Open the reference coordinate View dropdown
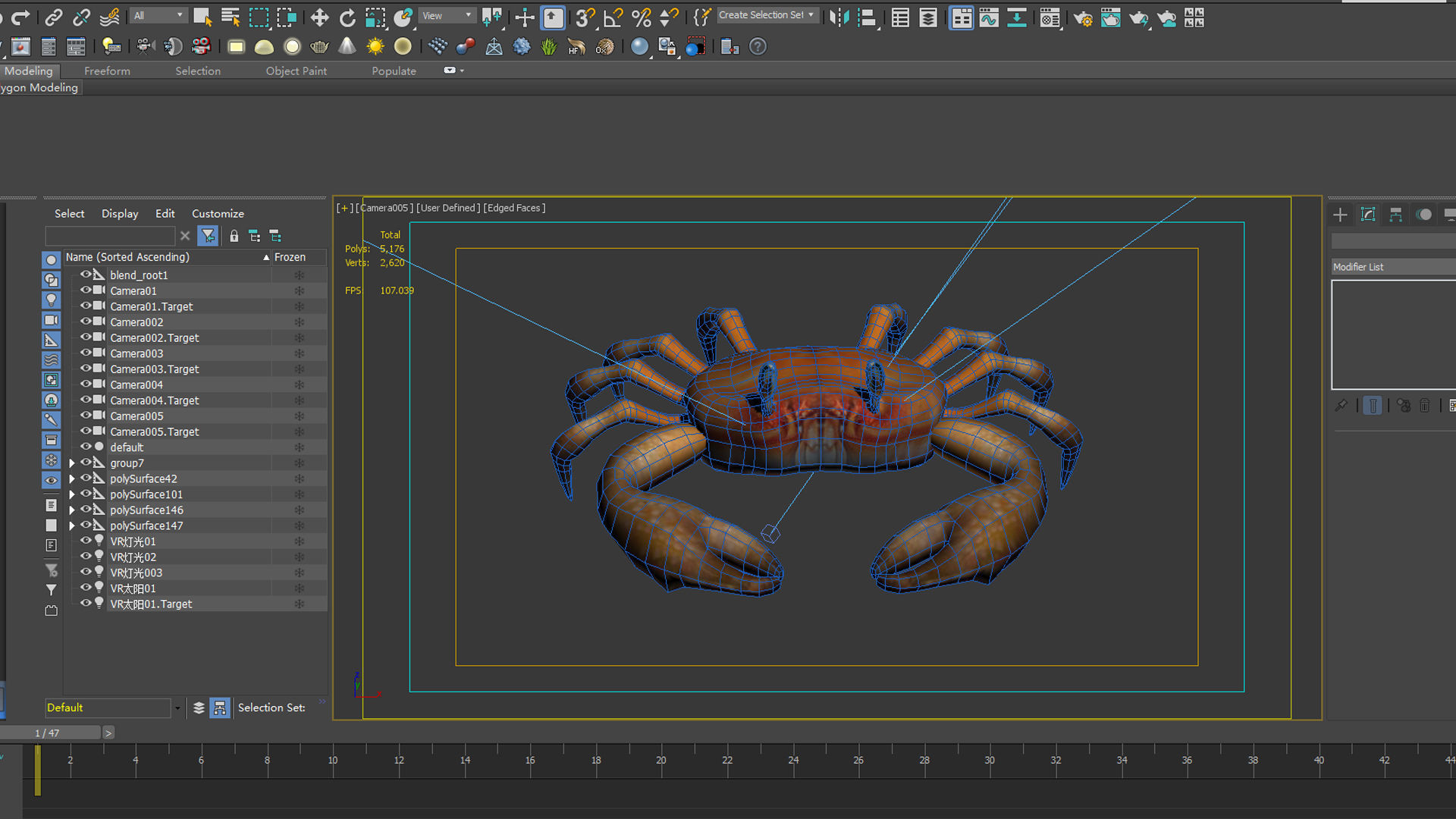The image size is (1456, 819). (x=447, y=15)
